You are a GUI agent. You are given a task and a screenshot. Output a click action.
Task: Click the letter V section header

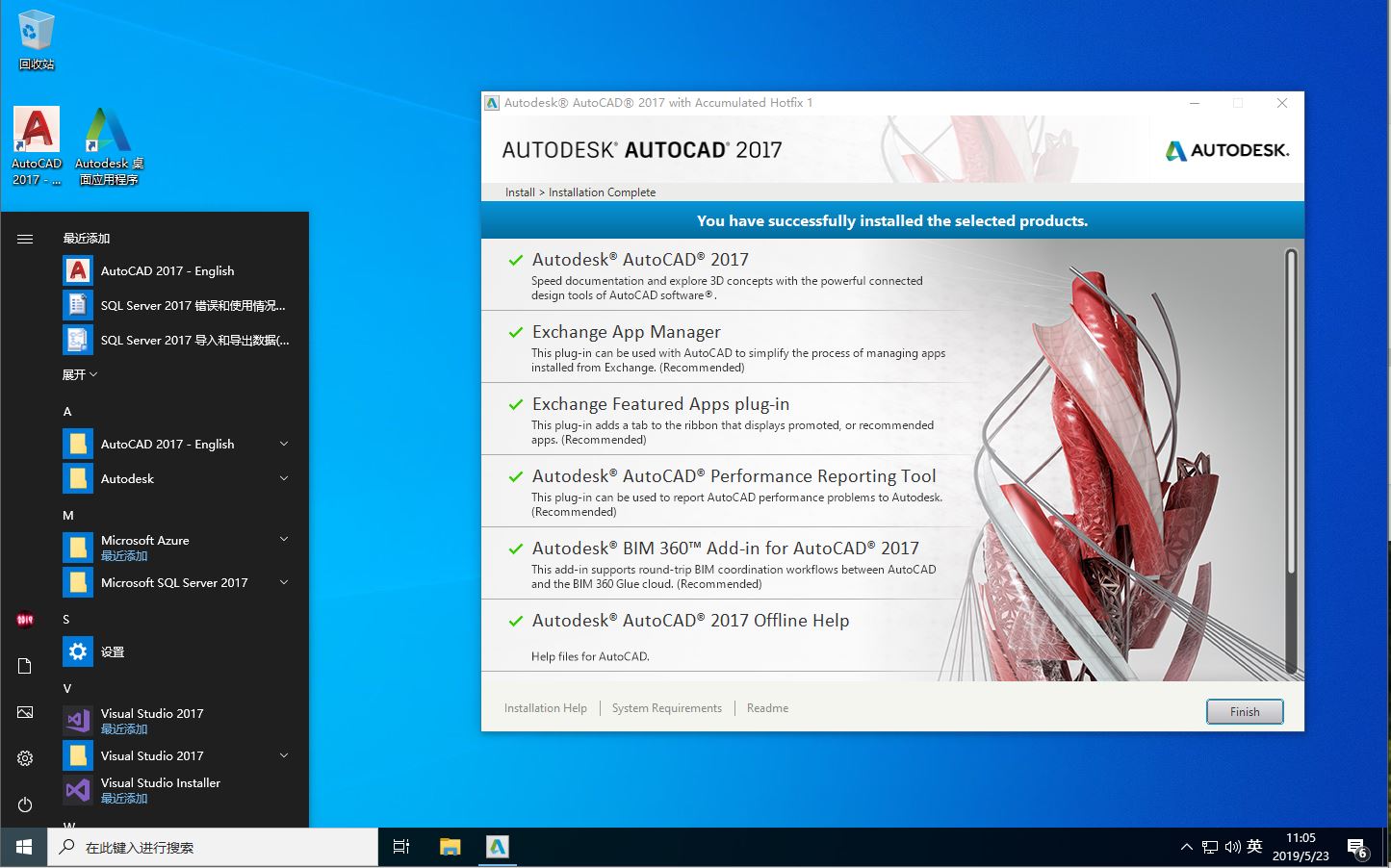point(67,688)
